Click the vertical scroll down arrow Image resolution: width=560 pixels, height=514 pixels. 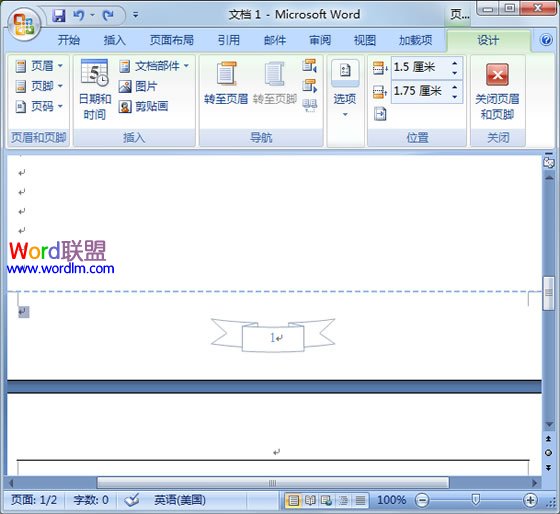pos(549,425)
